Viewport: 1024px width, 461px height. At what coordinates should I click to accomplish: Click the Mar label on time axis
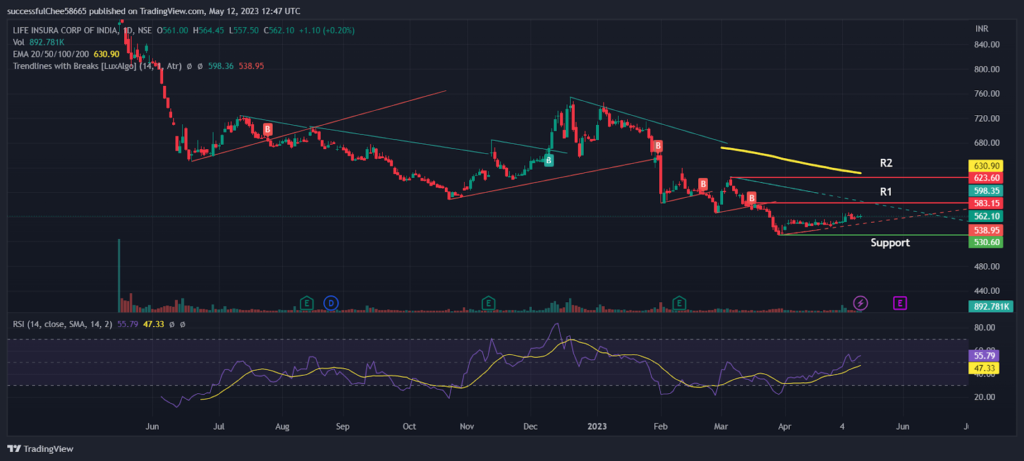[x=722, y=426]
